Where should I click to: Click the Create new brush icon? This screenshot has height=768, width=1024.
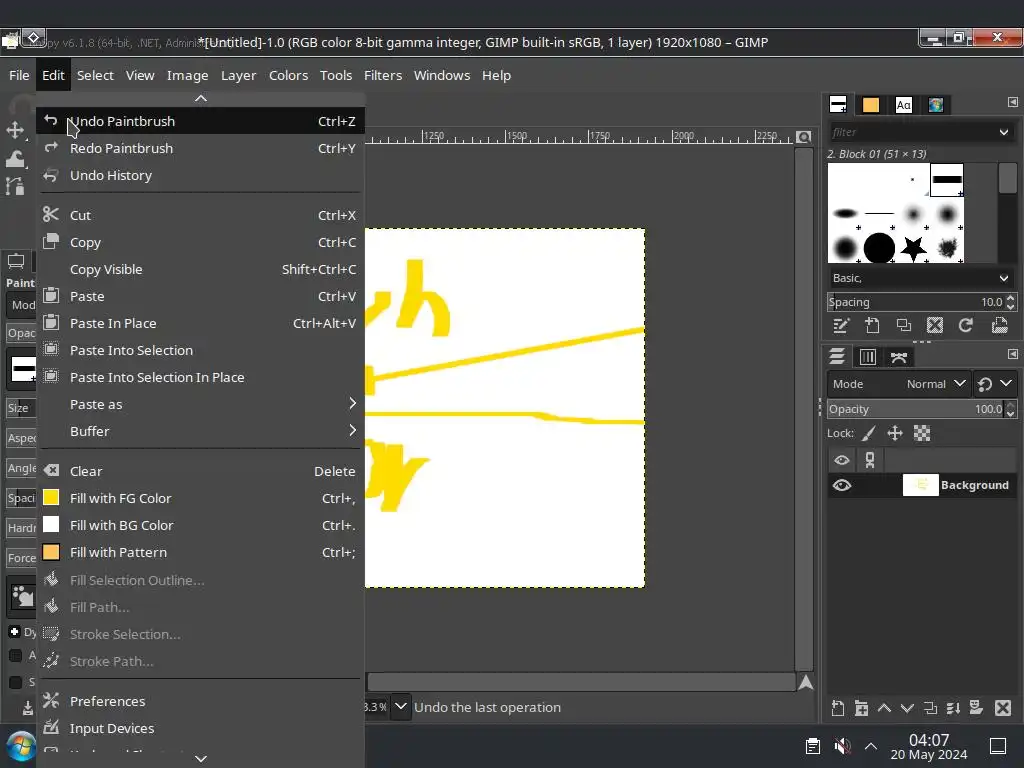click(872, 325)
